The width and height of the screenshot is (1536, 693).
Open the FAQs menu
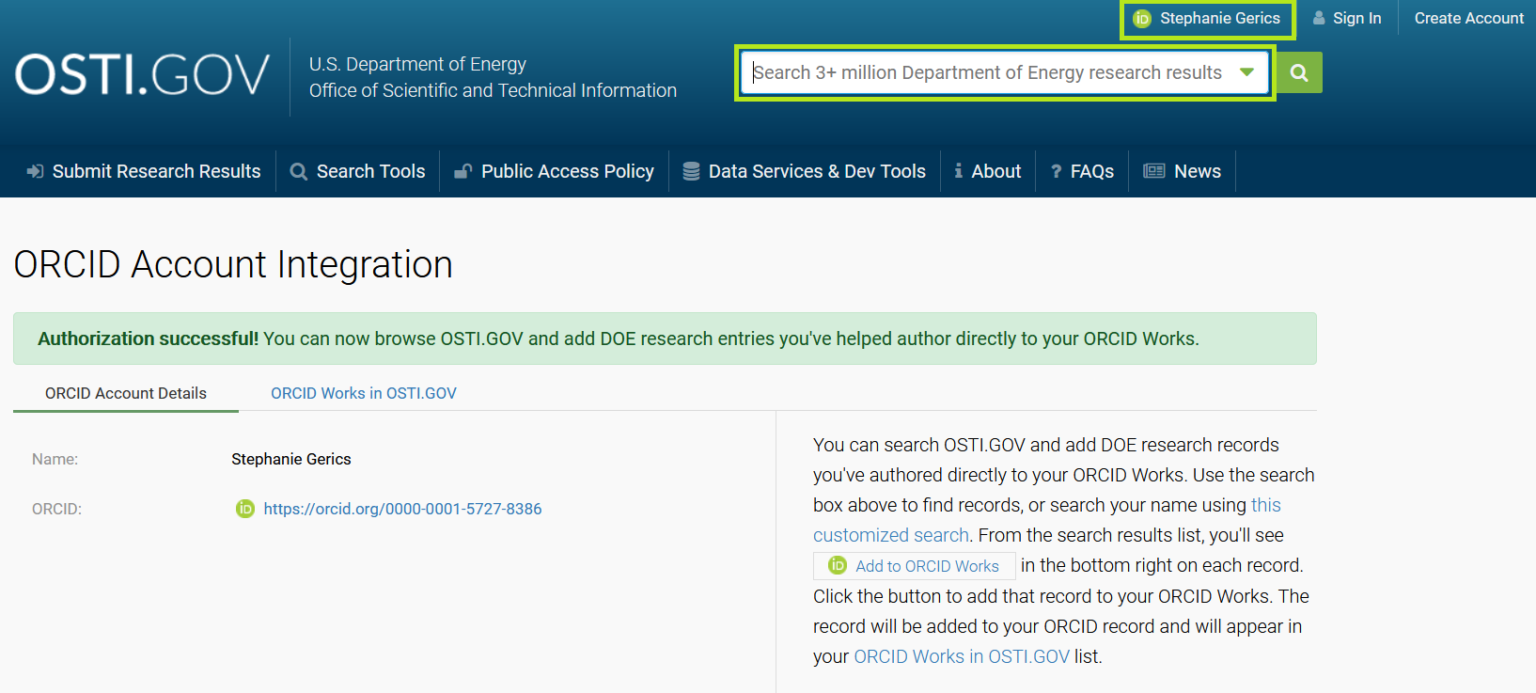(1092, 172)
